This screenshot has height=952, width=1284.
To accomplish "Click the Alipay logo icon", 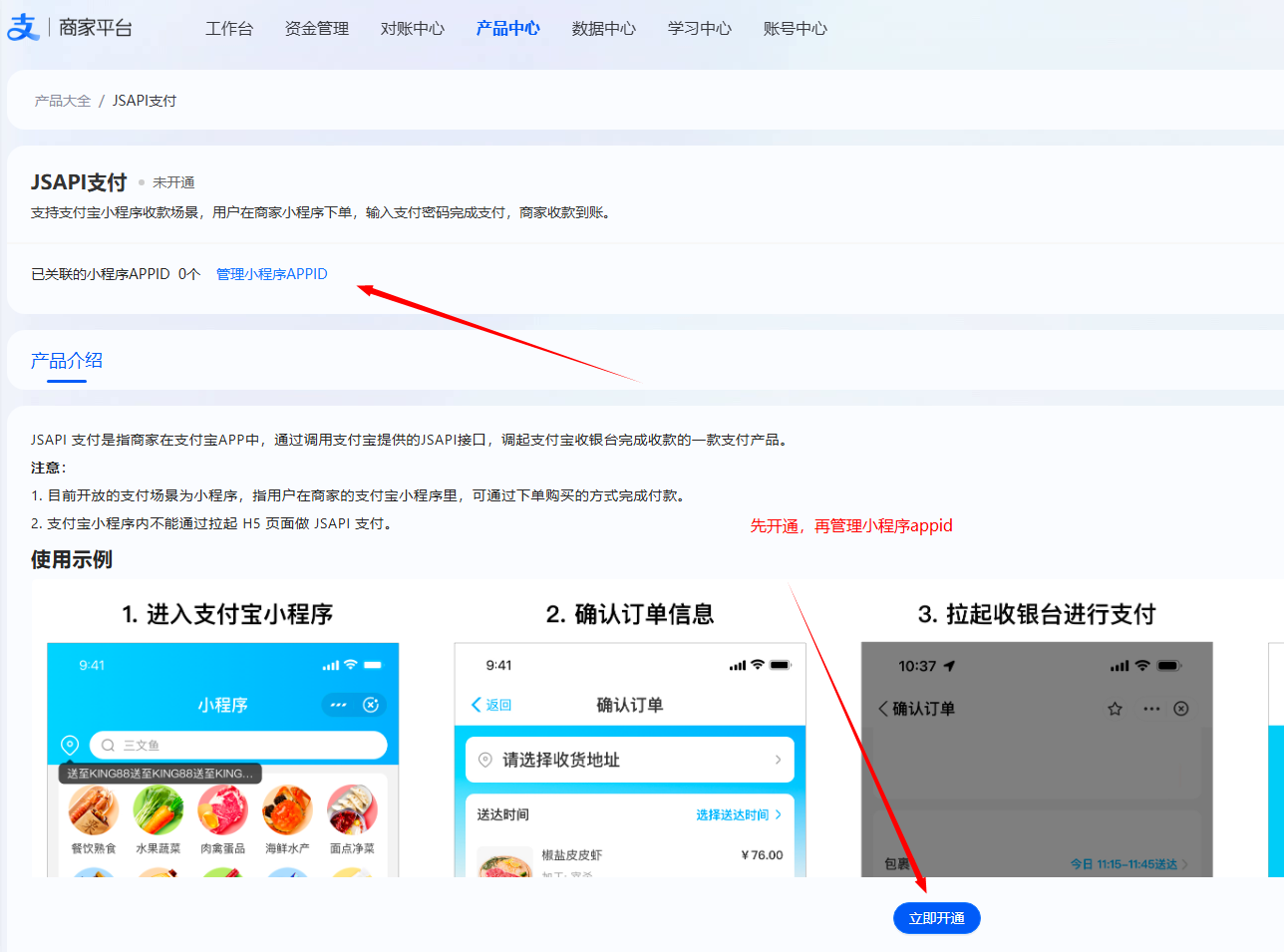I will click(x=22, y=27).
